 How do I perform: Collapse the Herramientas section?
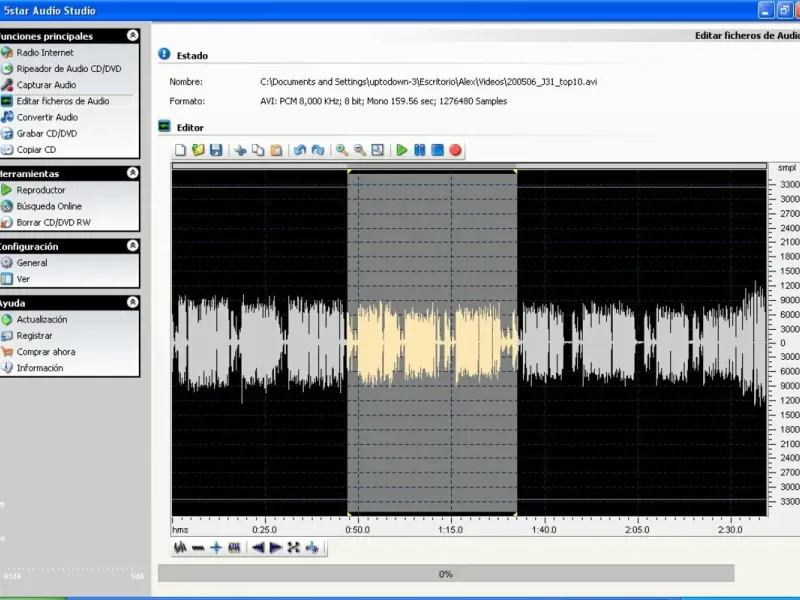click(132, 173)
